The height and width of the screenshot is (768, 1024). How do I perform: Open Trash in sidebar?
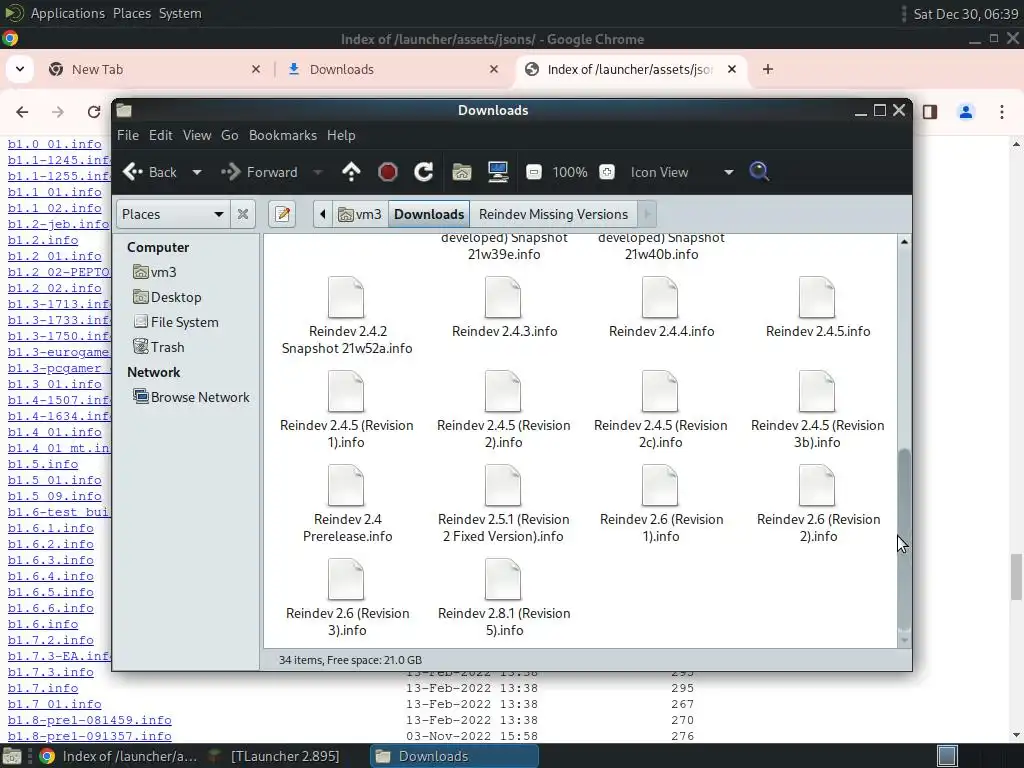159,347
